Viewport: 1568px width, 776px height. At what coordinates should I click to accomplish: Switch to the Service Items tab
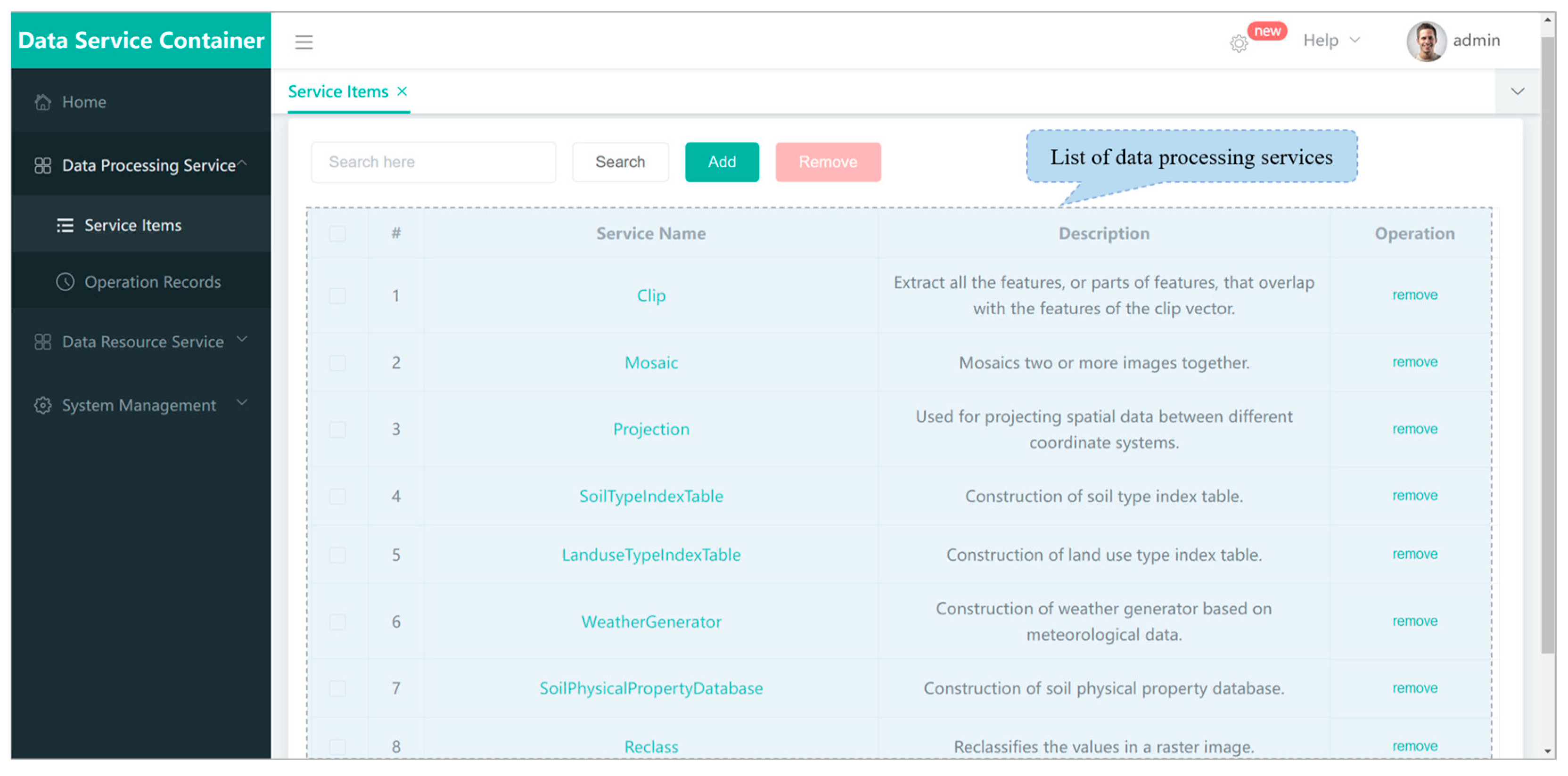click(x=338, y=92)
